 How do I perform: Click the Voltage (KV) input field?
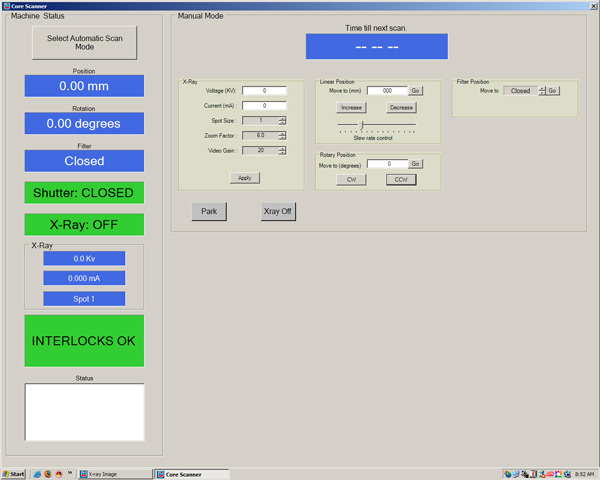(264, 91)
